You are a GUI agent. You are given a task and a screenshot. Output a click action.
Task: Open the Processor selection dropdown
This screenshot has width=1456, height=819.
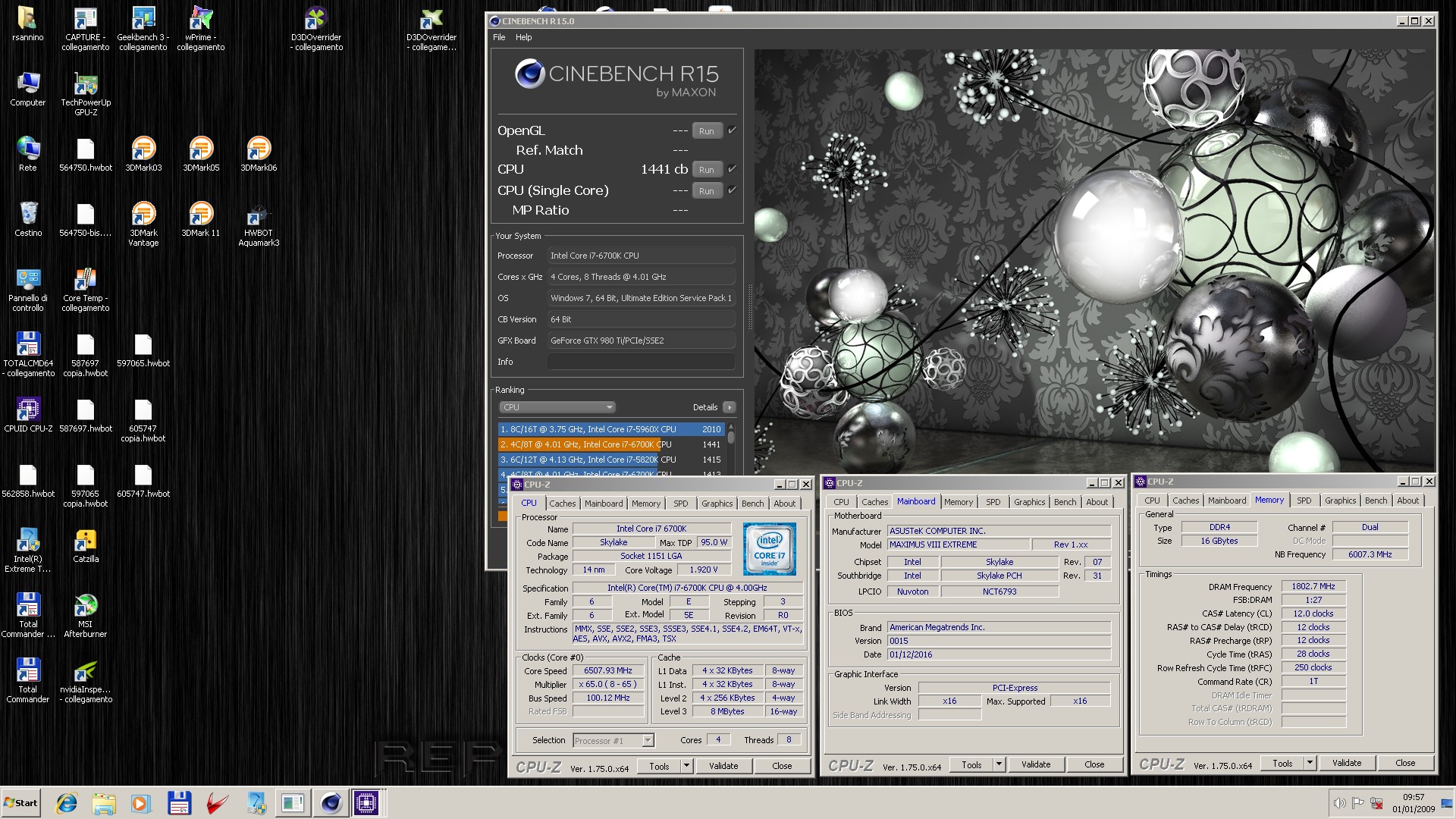coord(613,740)
